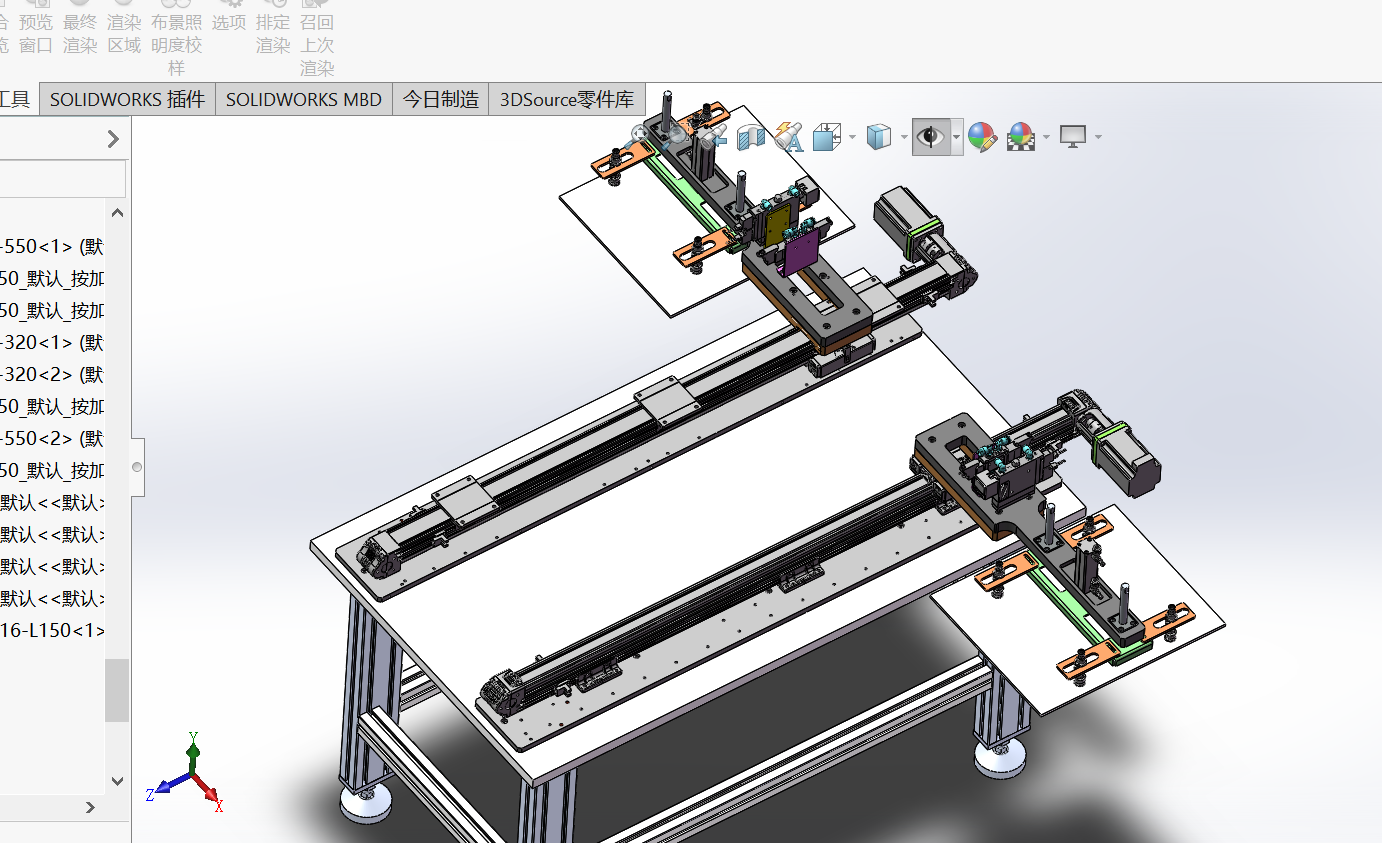This screenshot has width=1382, height=843.
Task: Select tree row "-550<2> (默"
Action: tap(52, 438)
